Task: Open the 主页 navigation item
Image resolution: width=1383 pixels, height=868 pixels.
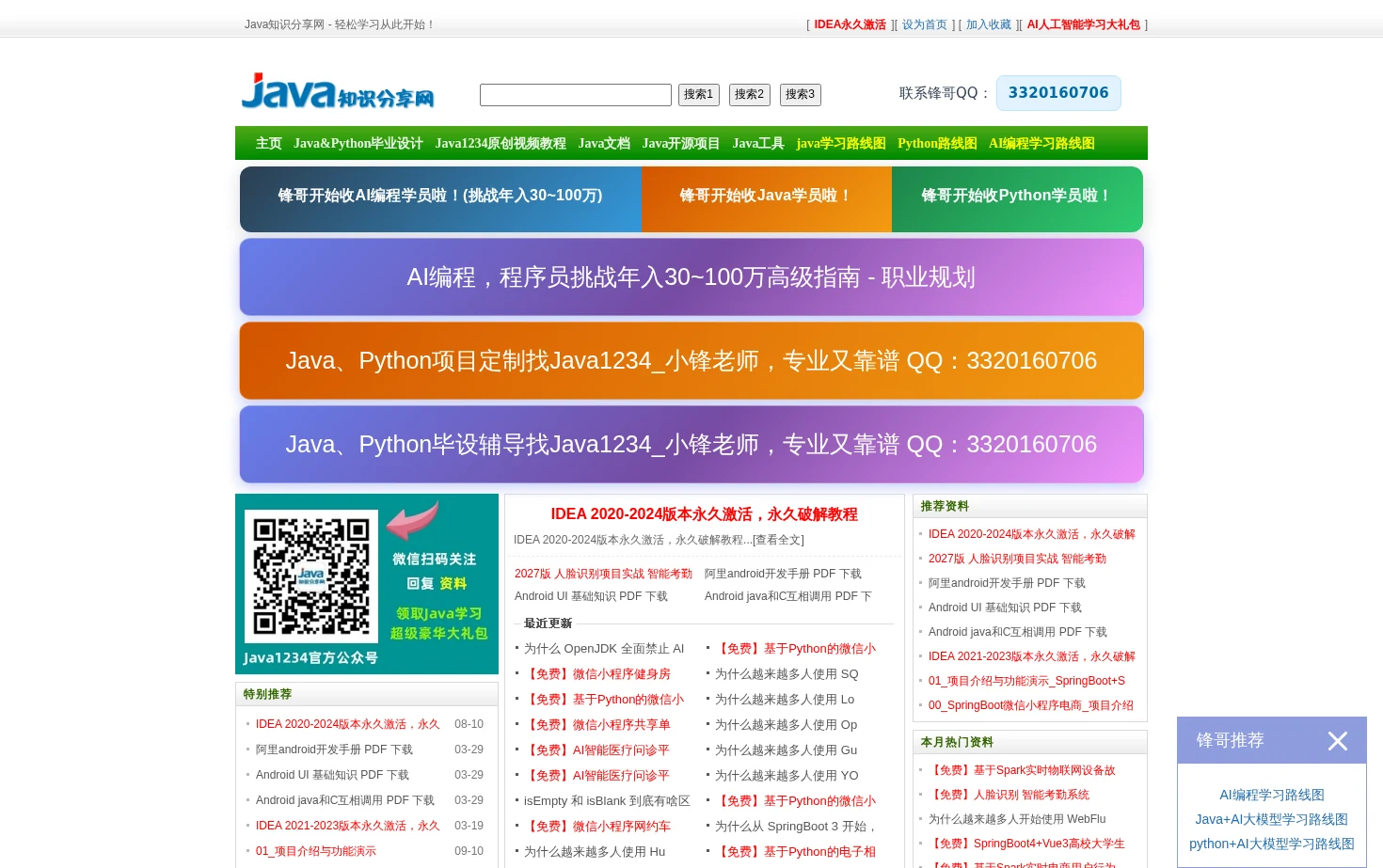Action: tap(269, 144)
